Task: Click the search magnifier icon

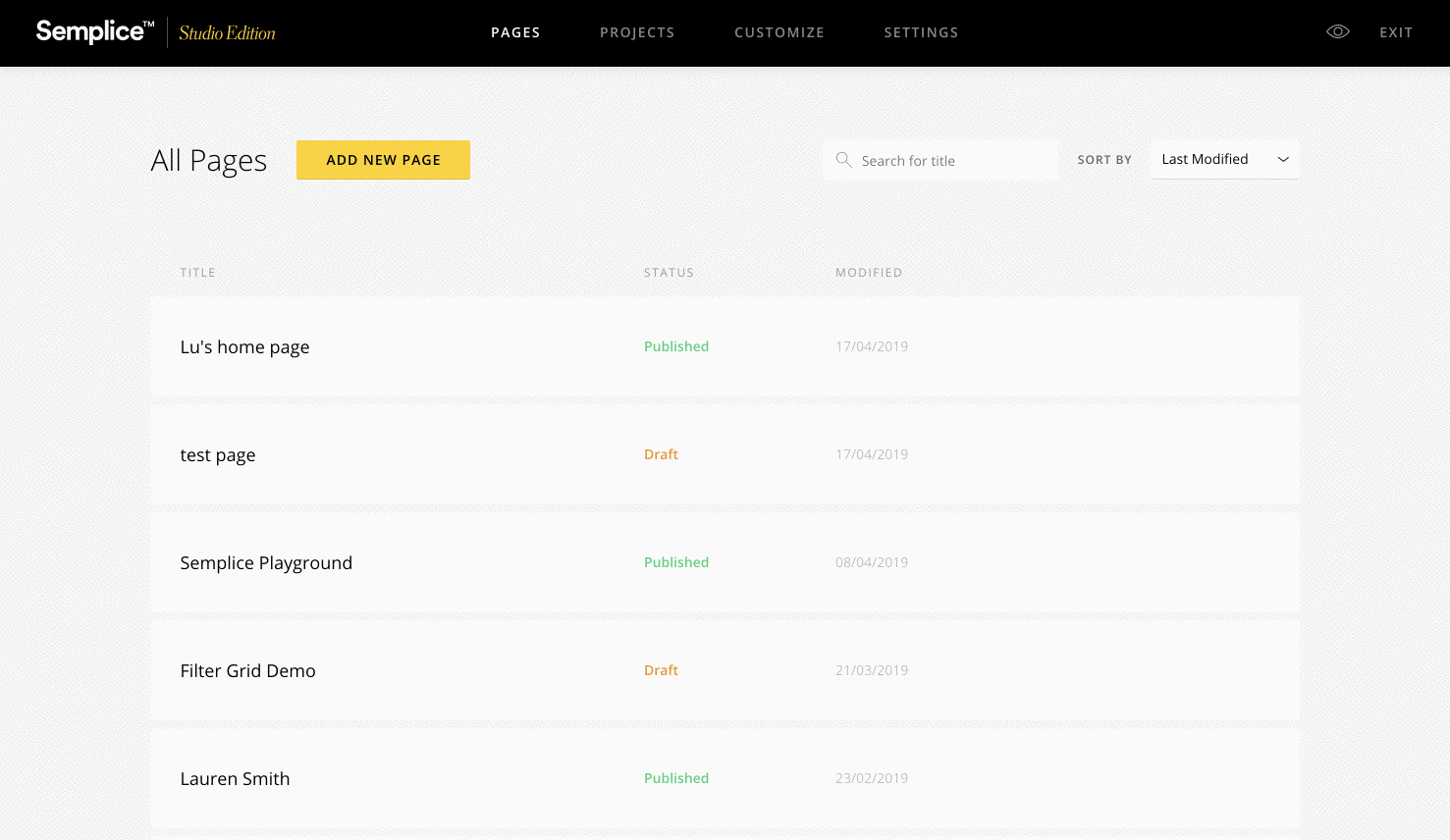Action: pos(843,160)
